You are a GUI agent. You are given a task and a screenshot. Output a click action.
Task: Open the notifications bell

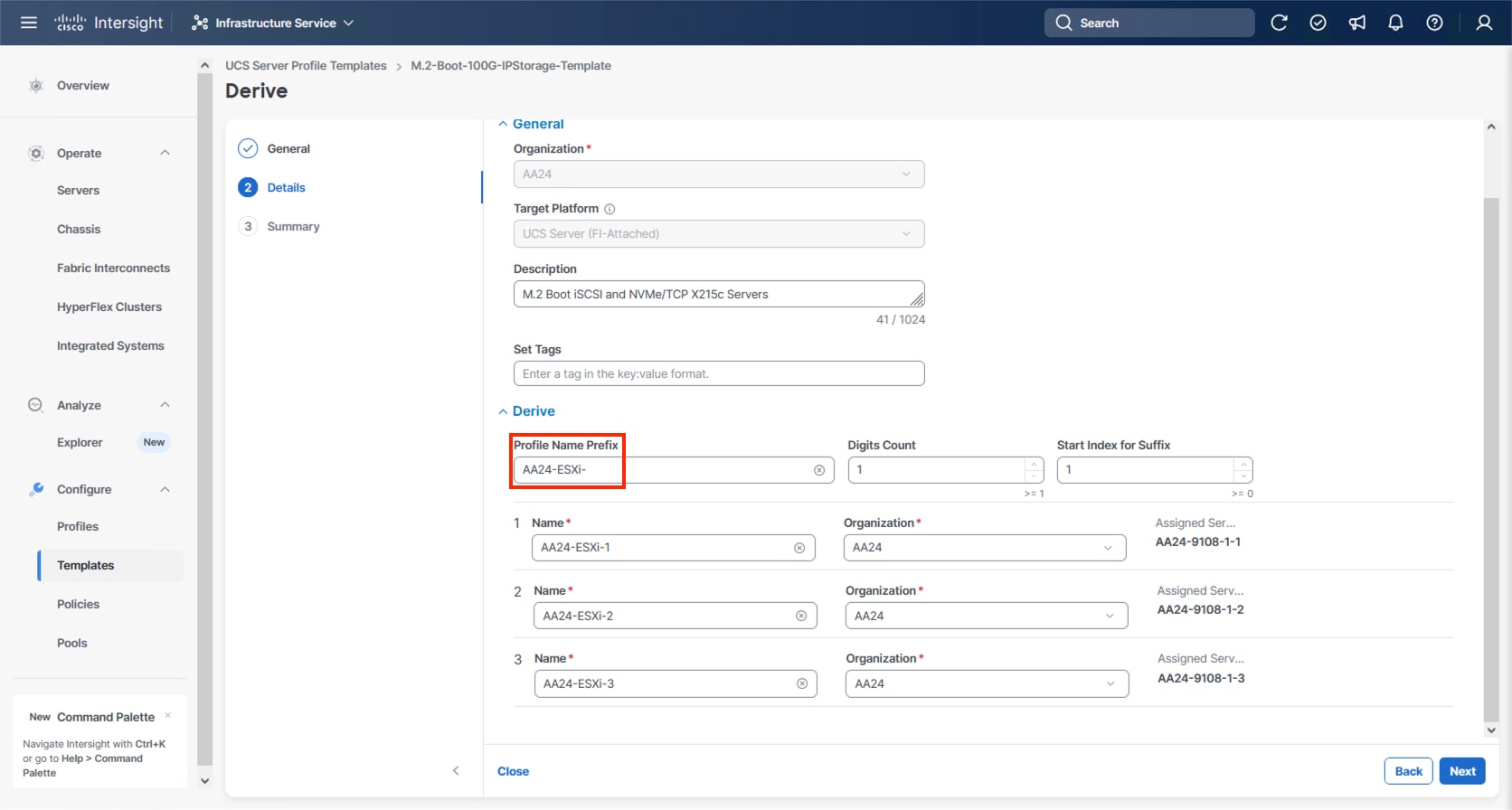(1395, 23)
